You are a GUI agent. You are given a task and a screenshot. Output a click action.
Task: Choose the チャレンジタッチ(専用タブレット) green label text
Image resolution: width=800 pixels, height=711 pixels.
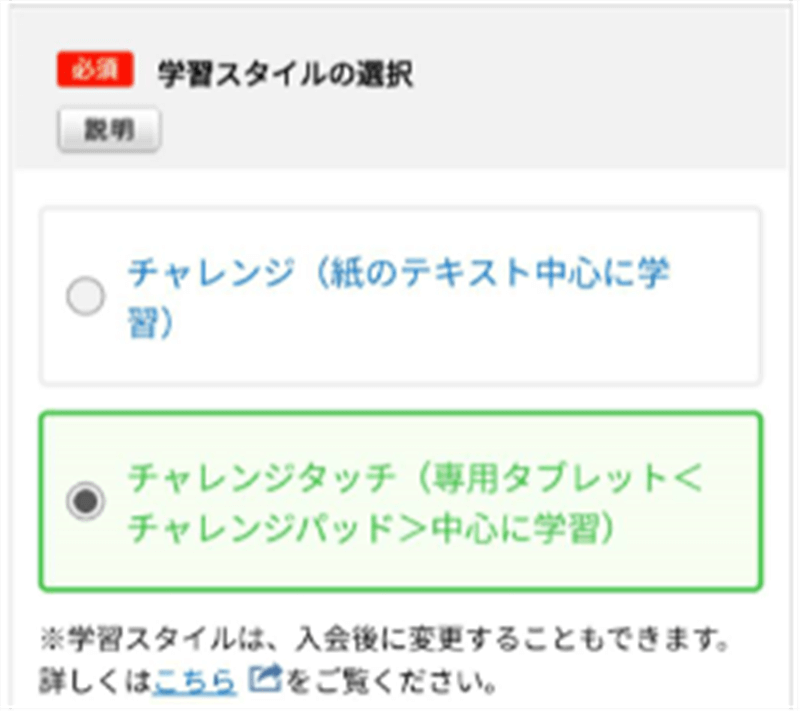point(415,502)
